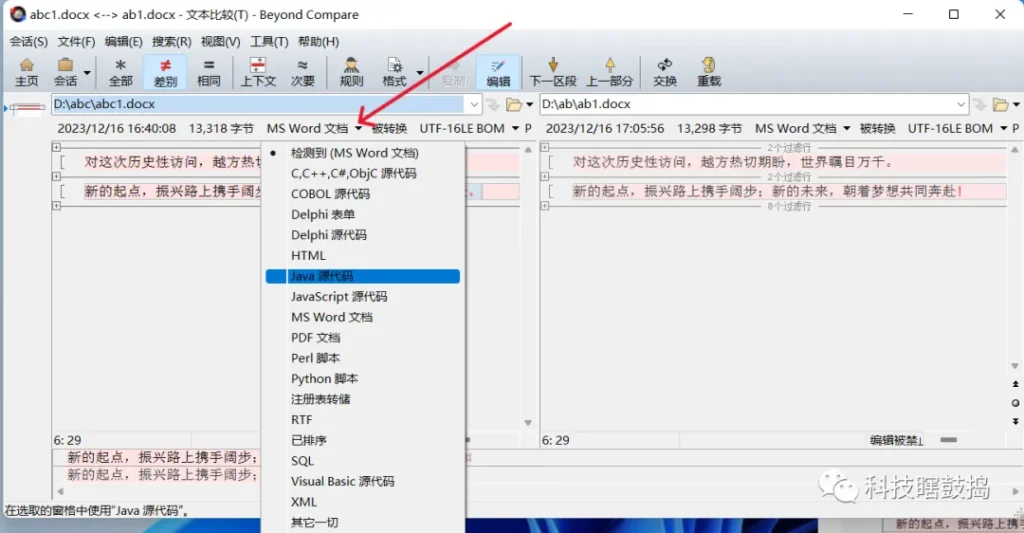This screenshot has height=533, width=1024.
Task: Toggle 次要 (Minor differences) icon
Action: pyautogui.click(x=302, y=72)
